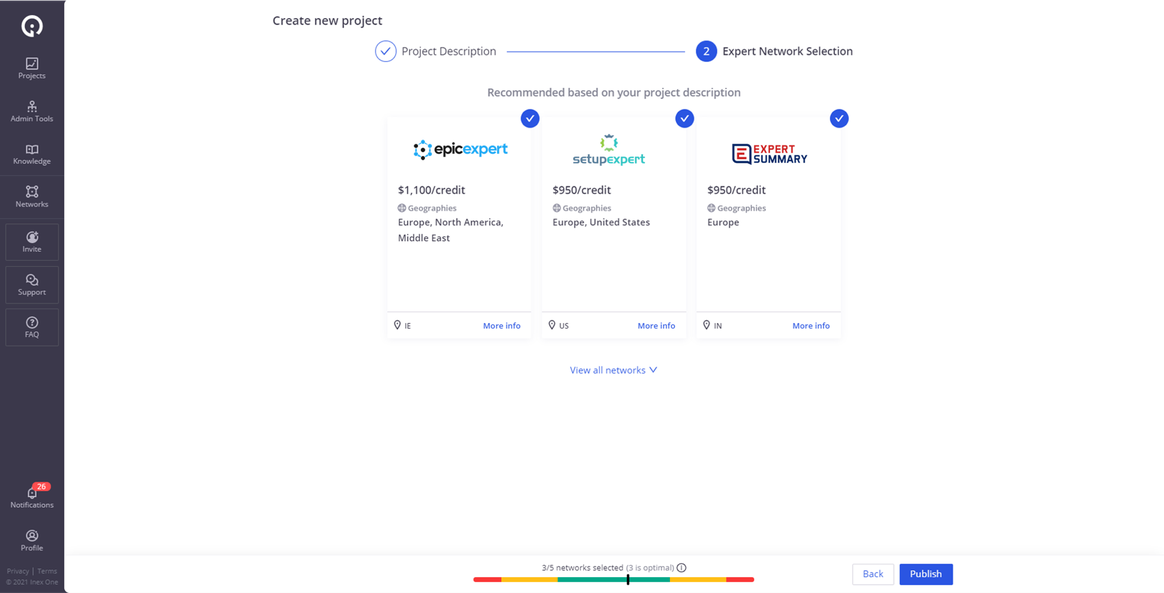Deselect the epicexpert network
Screen dimensions: 1164x593
point(530,118)
